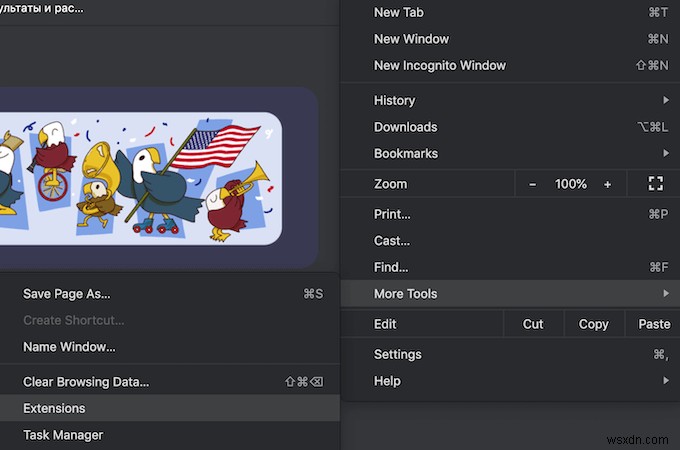
Task: Click the Cut button
Action: [x=533, y=324]
